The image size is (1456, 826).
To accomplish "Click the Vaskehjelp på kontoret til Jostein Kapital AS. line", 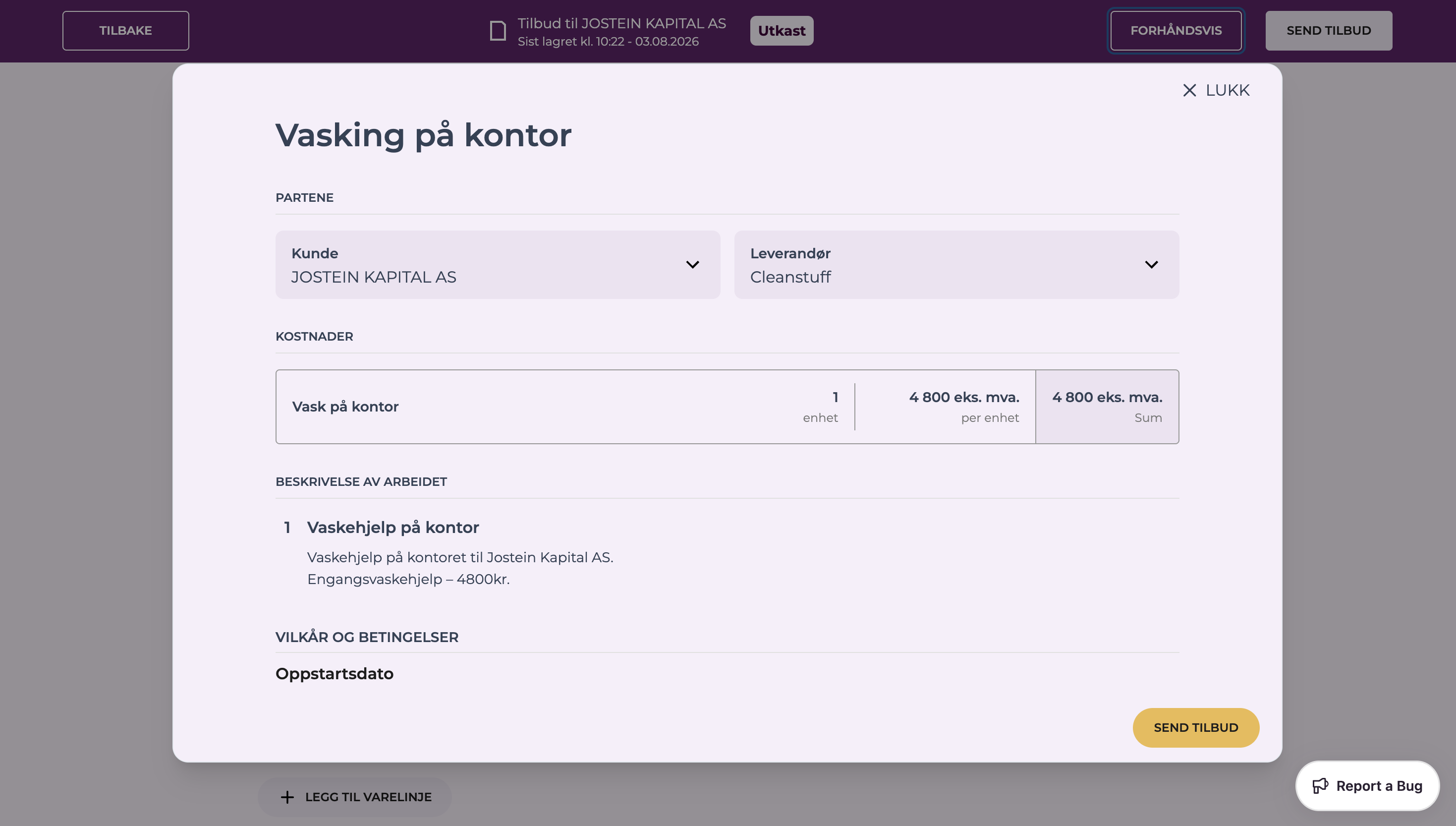I will [x=460, y=557].
